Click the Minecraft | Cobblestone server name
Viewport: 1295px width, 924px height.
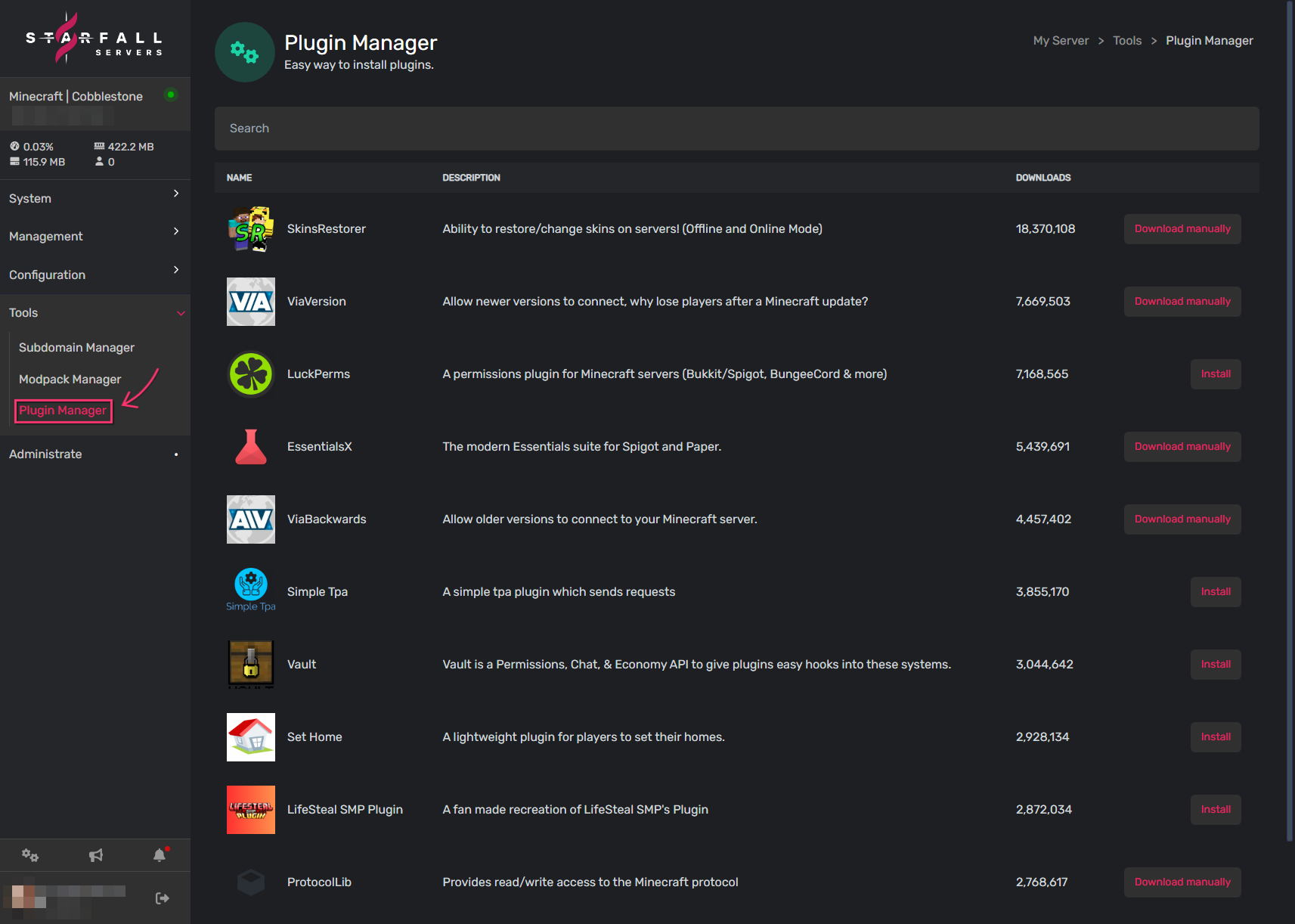point(76,97)
